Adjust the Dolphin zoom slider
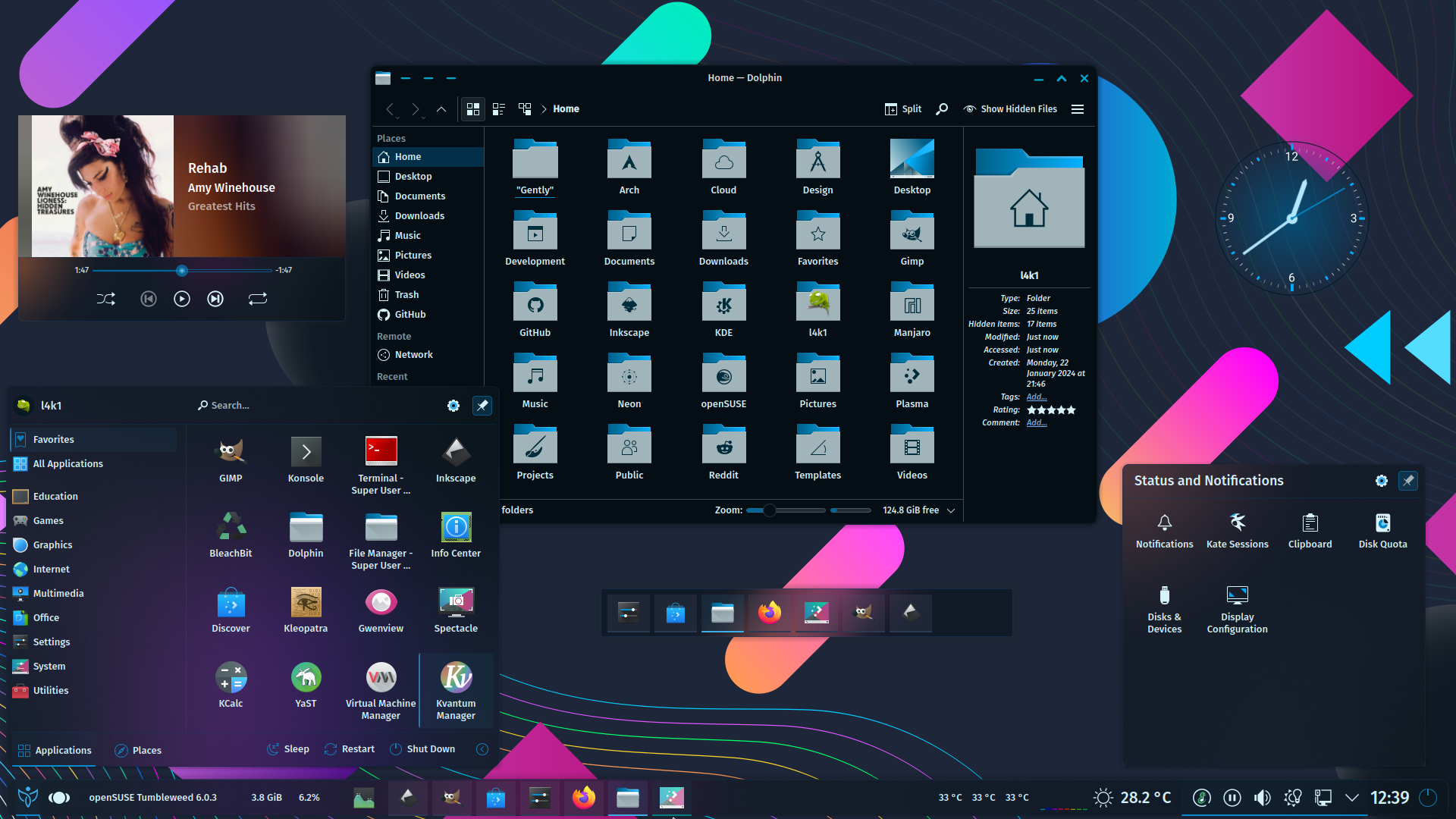 tap(786, 510)
